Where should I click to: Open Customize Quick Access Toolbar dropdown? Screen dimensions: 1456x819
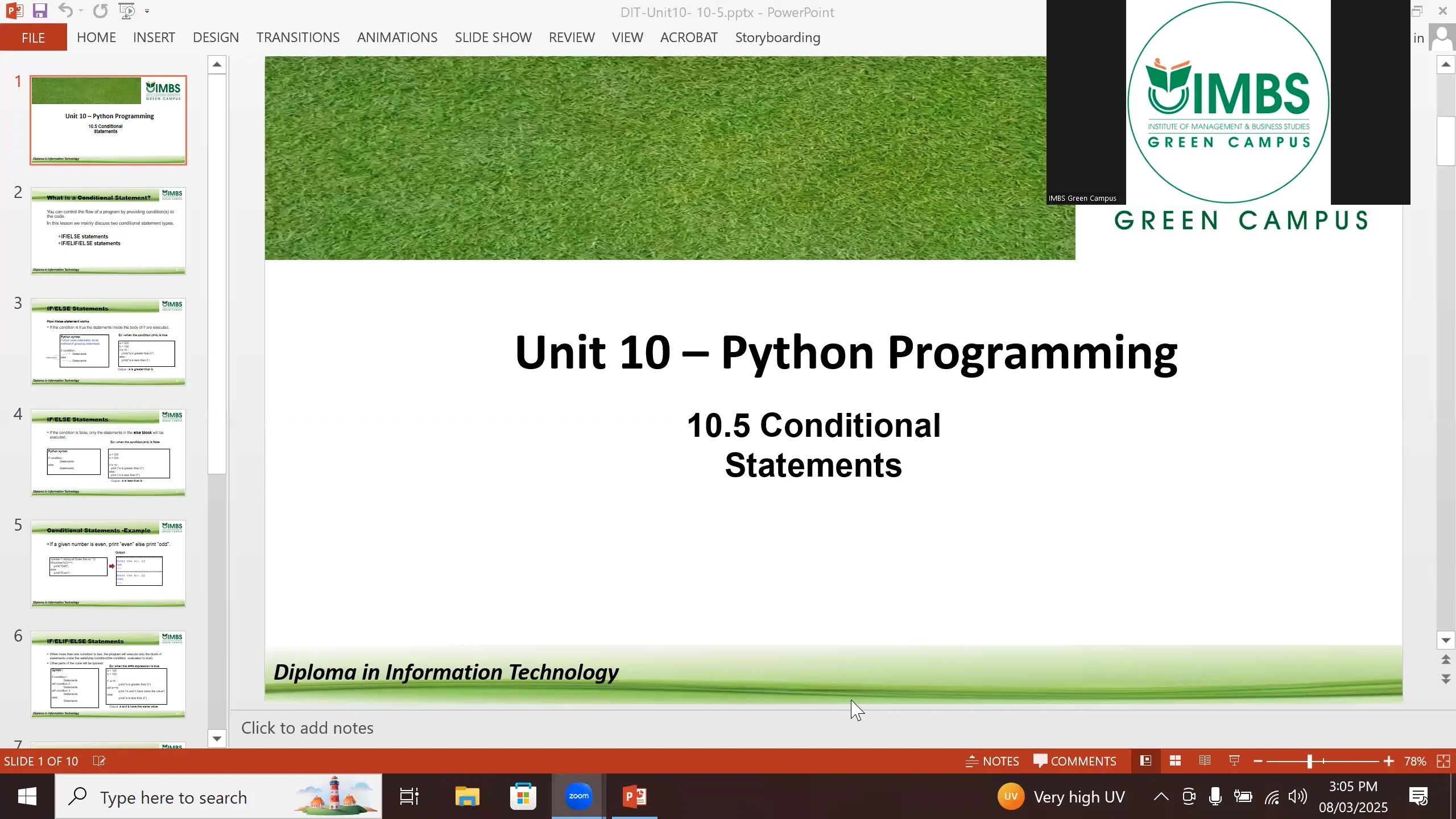coord(147,11)
